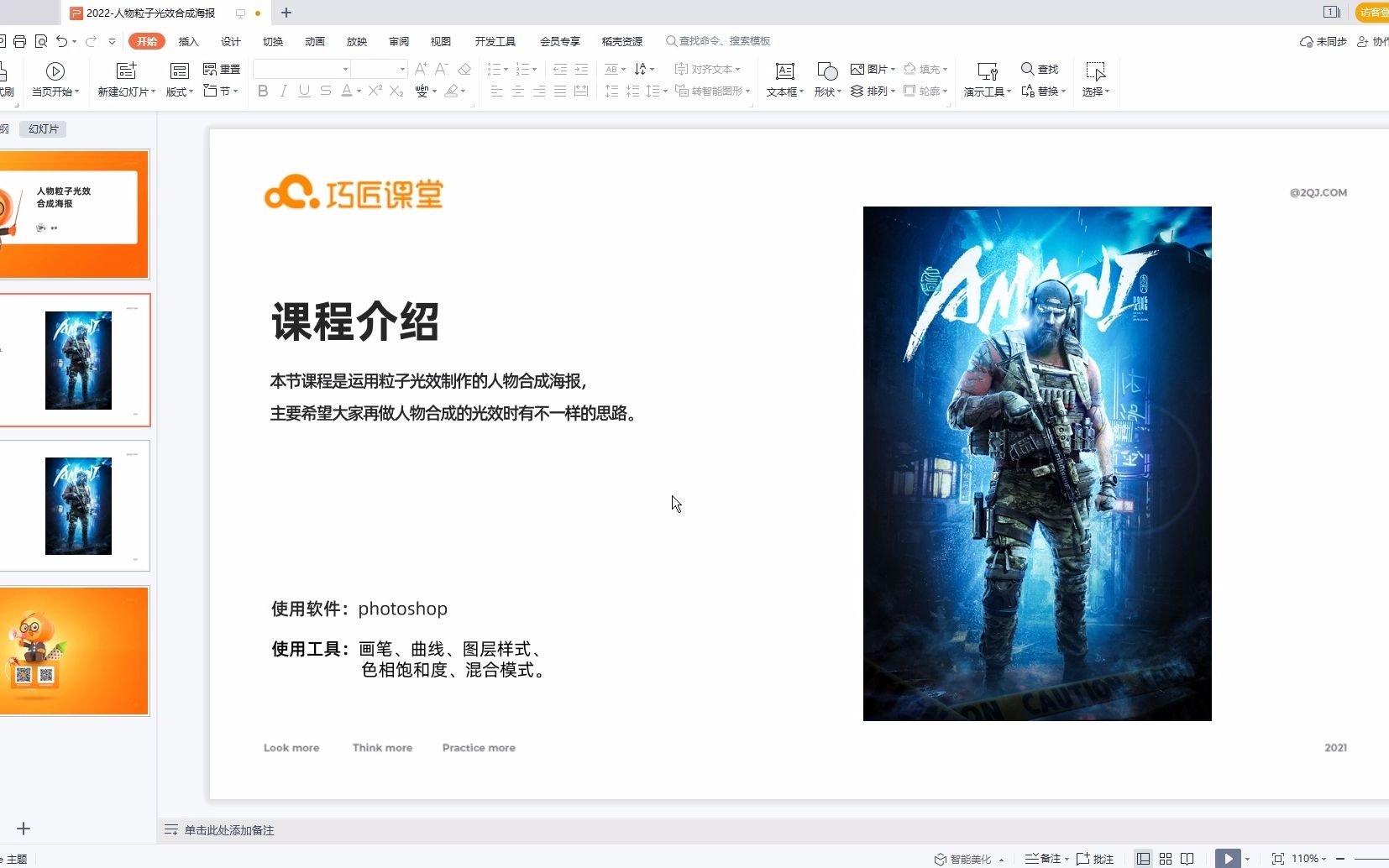Click the 未同步 sync status button
The width and height of the screenshot is (1389, 868).
coord(1323,41)
